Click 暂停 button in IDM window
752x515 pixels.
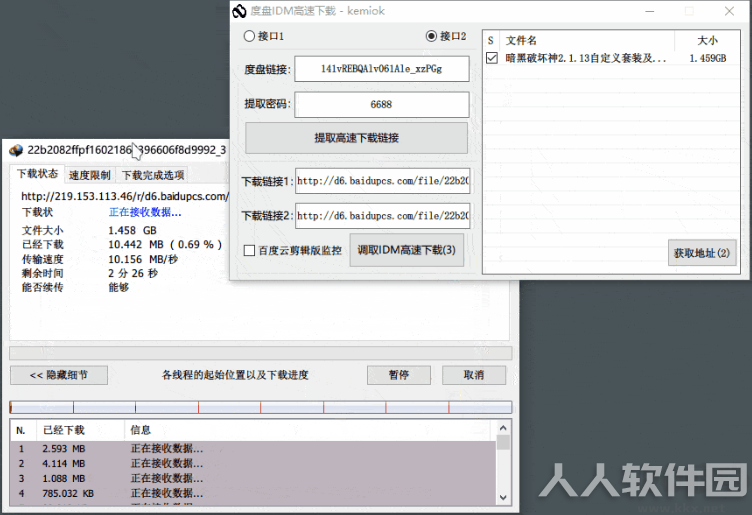click(399, 375)
